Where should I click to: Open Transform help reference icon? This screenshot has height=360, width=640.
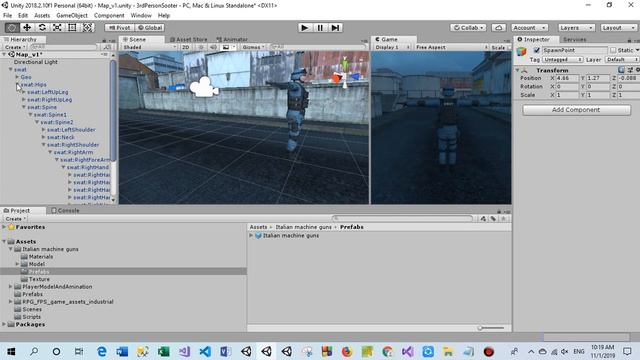tap(621, 70)
